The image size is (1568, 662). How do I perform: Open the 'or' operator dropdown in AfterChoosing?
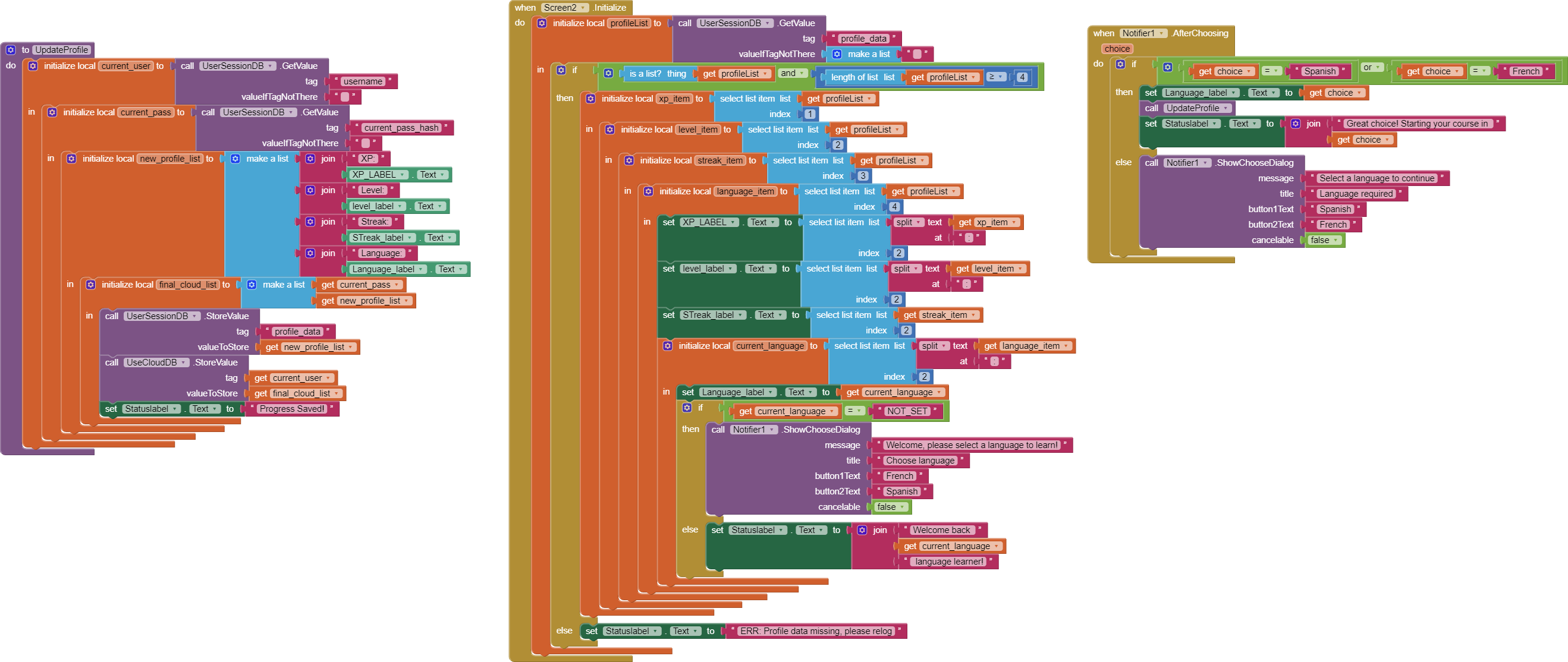pyautogui.click(x=1372, y=68)
